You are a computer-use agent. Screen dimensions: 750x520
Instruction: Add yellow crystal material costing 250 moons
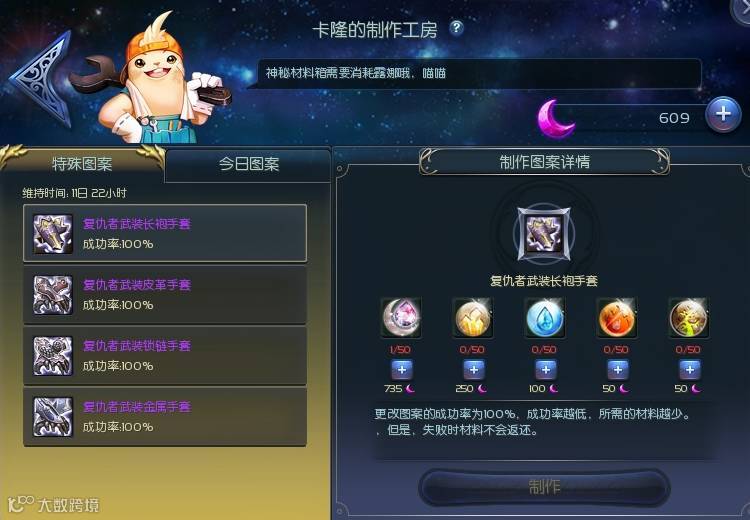click(x=474, y=370)
